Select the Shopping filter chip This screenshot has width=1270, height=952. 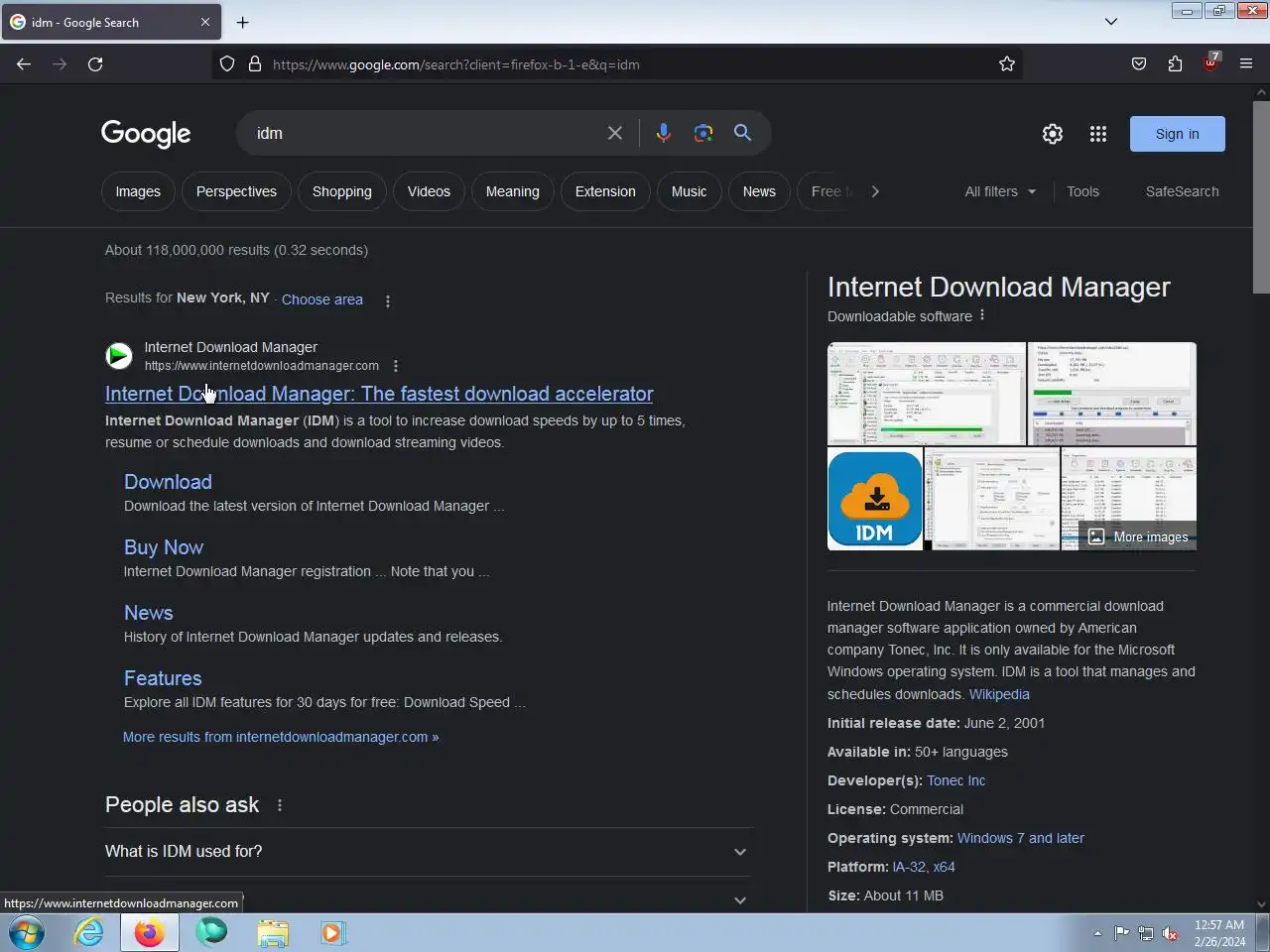[x=342, y=191]
